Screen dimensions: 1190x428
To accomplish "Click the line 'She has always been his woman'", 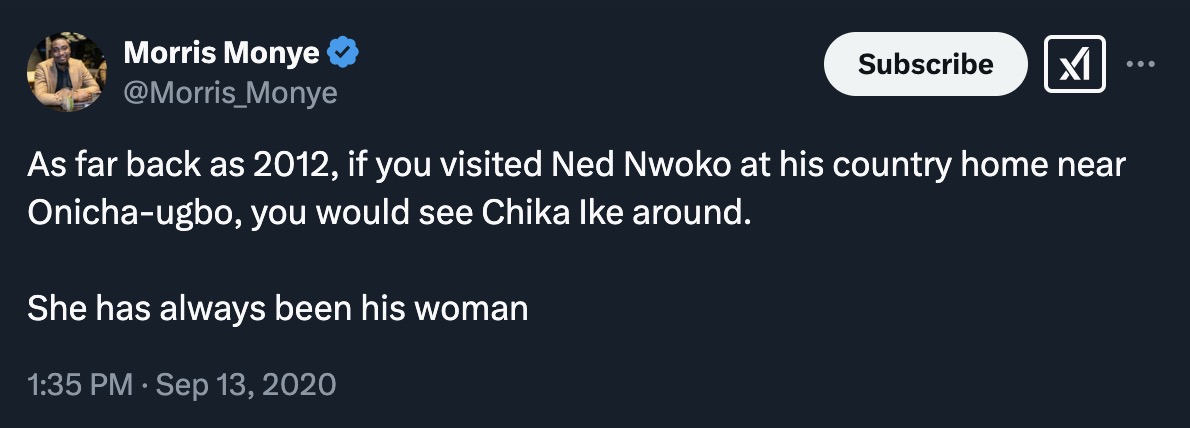I will (x=277, y=308).
